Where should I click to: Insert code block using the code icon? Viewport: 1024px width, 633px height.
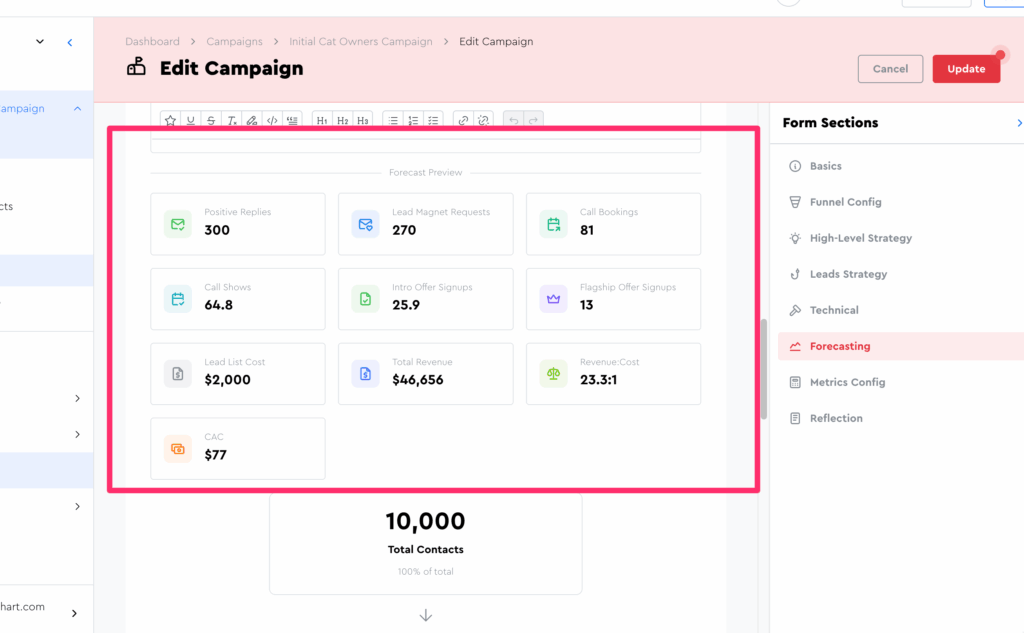click(x=272, y=120)
